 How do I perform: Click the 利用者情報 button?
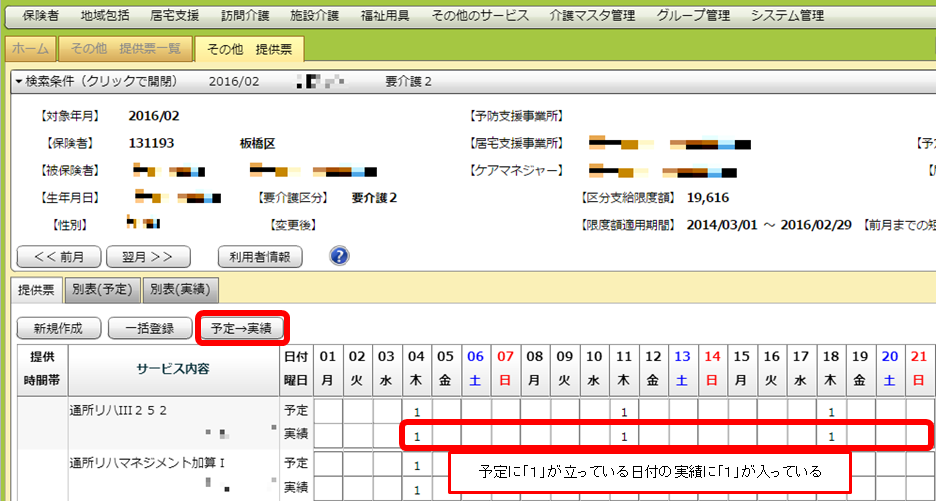259,256
